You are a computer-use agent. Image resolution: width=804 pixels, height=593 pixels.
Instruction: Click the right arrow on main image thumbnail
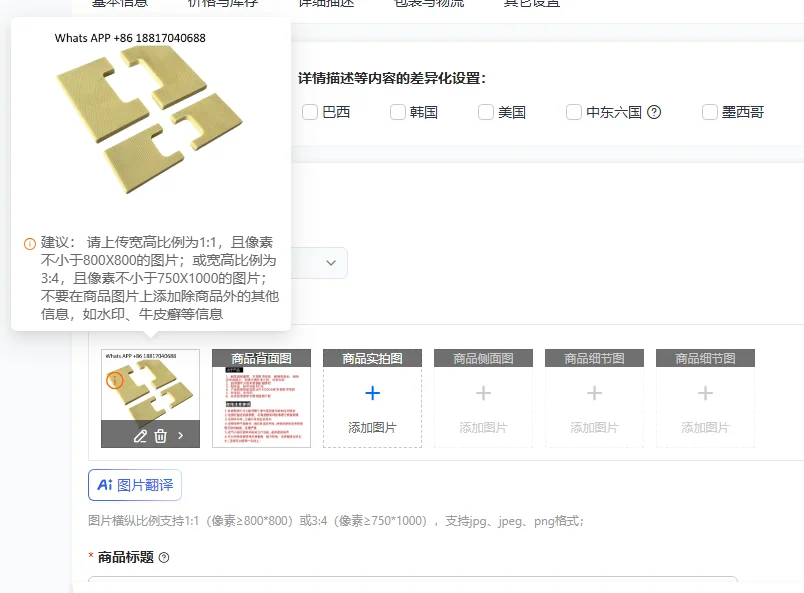180,436
